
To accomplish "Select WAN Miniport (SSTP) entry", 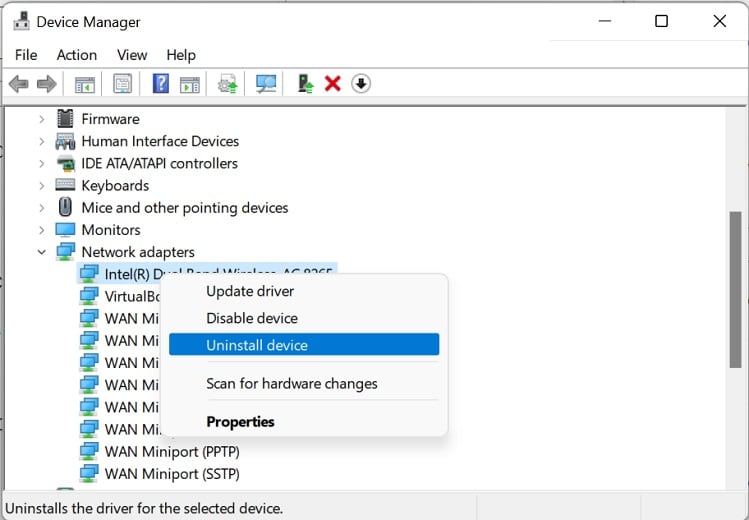I will pos(172,474).
